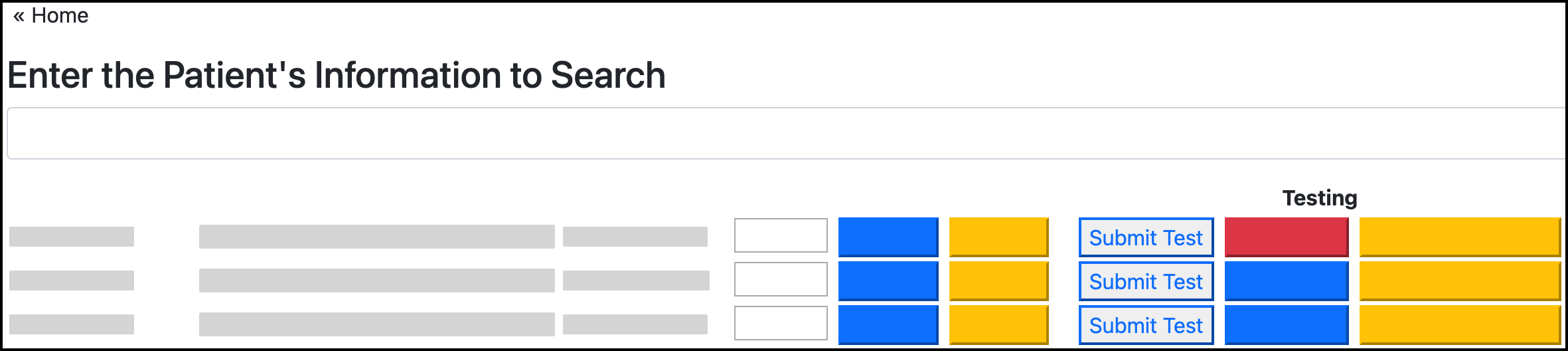Click the red button under Testing
The width and height of the screenshot is (1568, 351).
point(1286,237)
